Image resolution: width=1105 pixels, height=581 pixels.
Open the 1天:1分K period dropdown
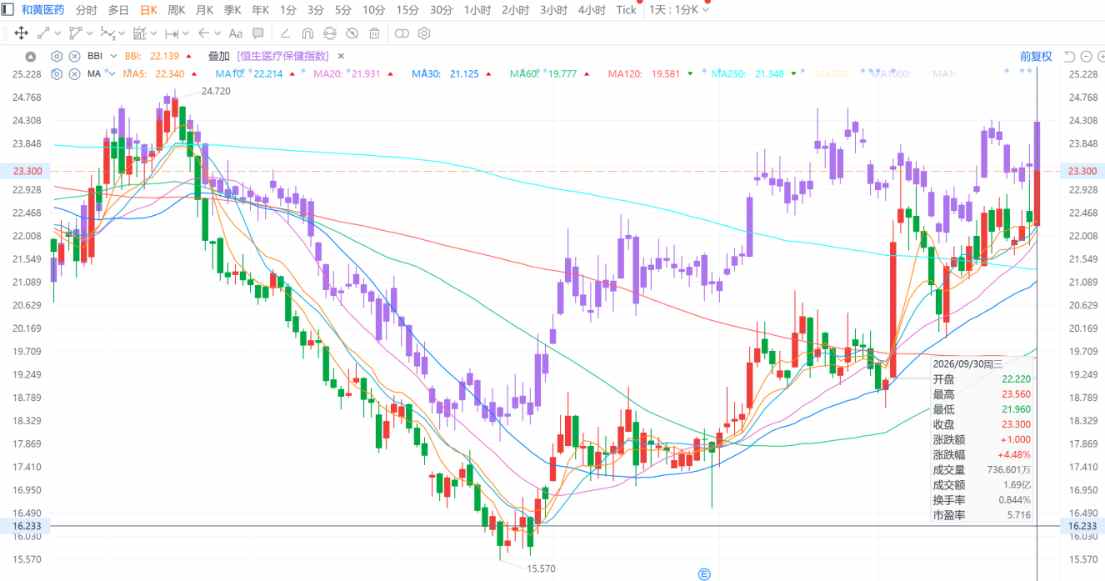pos(679,10)
